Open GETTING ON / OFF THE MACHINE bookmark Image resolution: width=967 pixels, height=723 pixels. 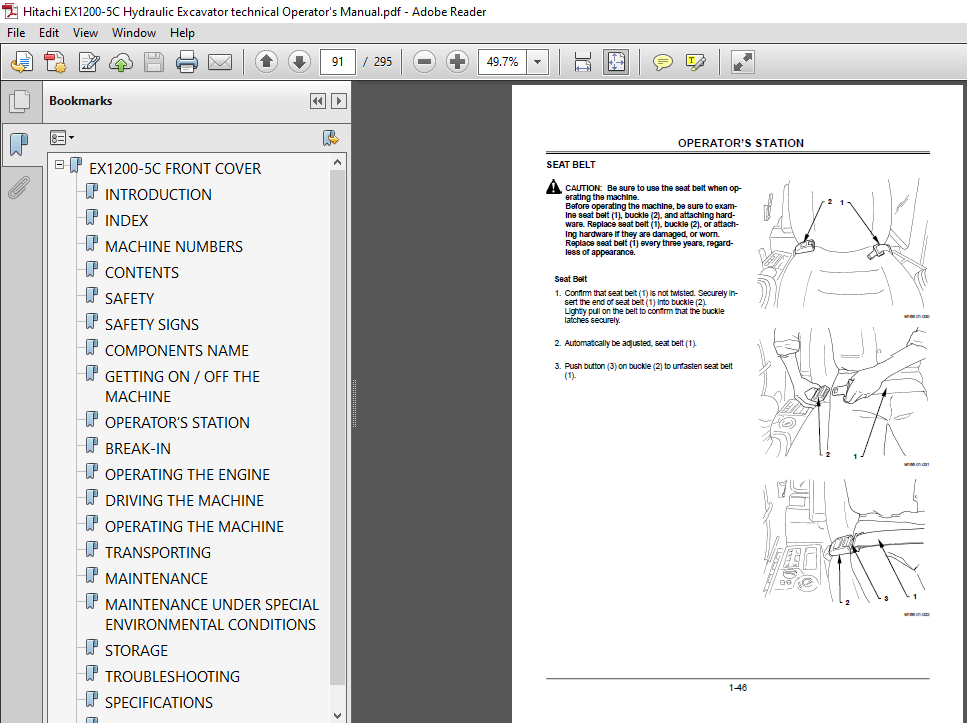click(x=183, y=386)
